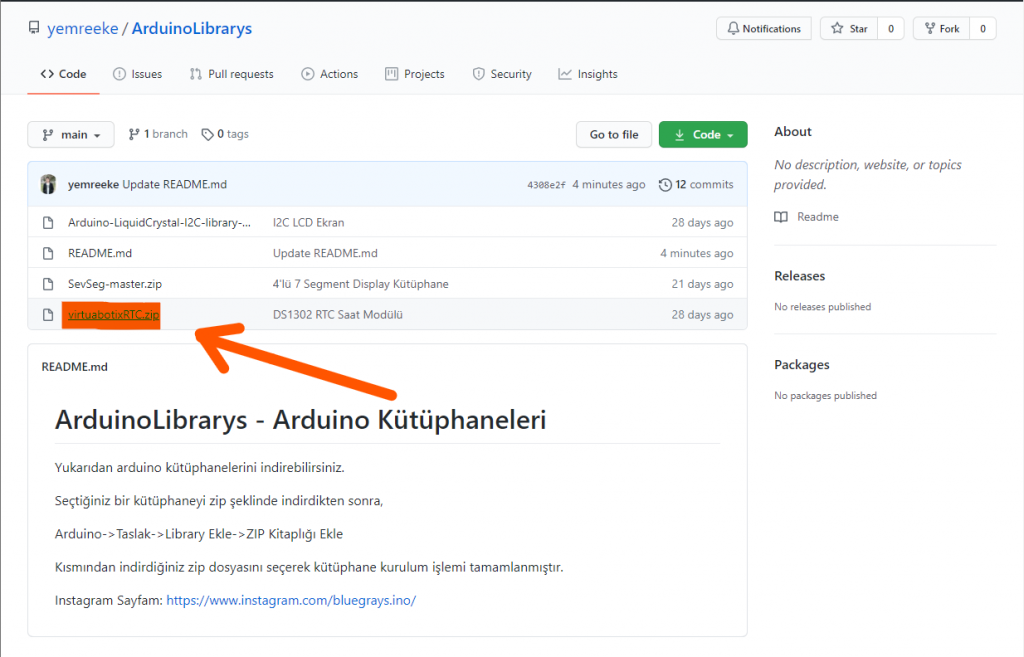Click the Actions tab play icon
The width and height of the screenshot is (1024, 657).
(x=308, y=74)
